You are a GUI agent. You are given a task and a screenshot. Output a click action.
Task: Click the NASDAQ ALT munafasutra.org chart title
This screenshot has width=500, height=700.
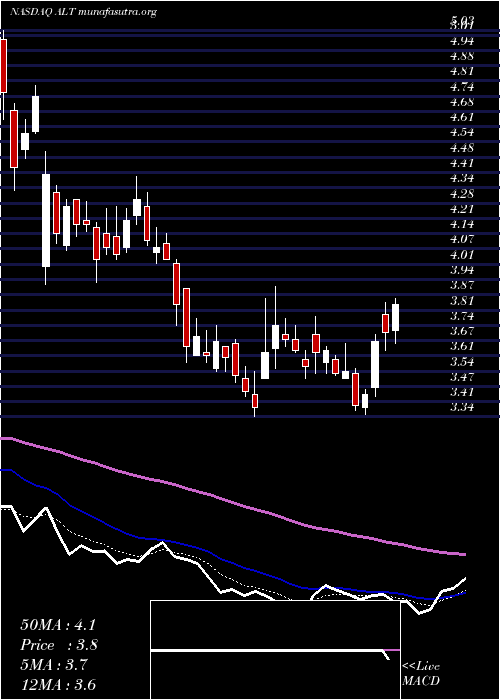83,12
